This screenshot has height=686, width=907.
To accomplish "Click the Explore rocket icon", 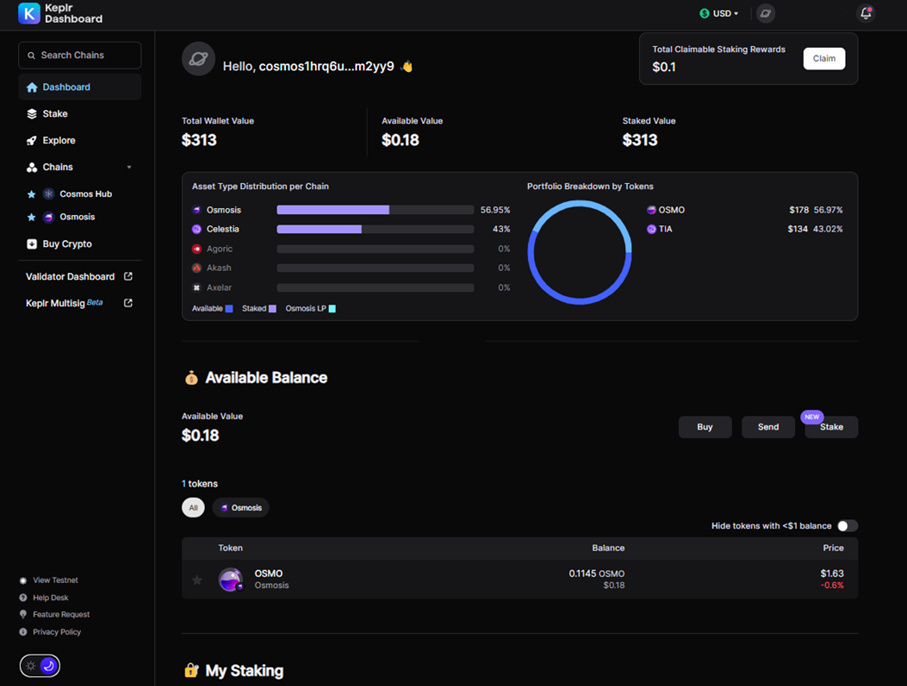I will 32,141.
